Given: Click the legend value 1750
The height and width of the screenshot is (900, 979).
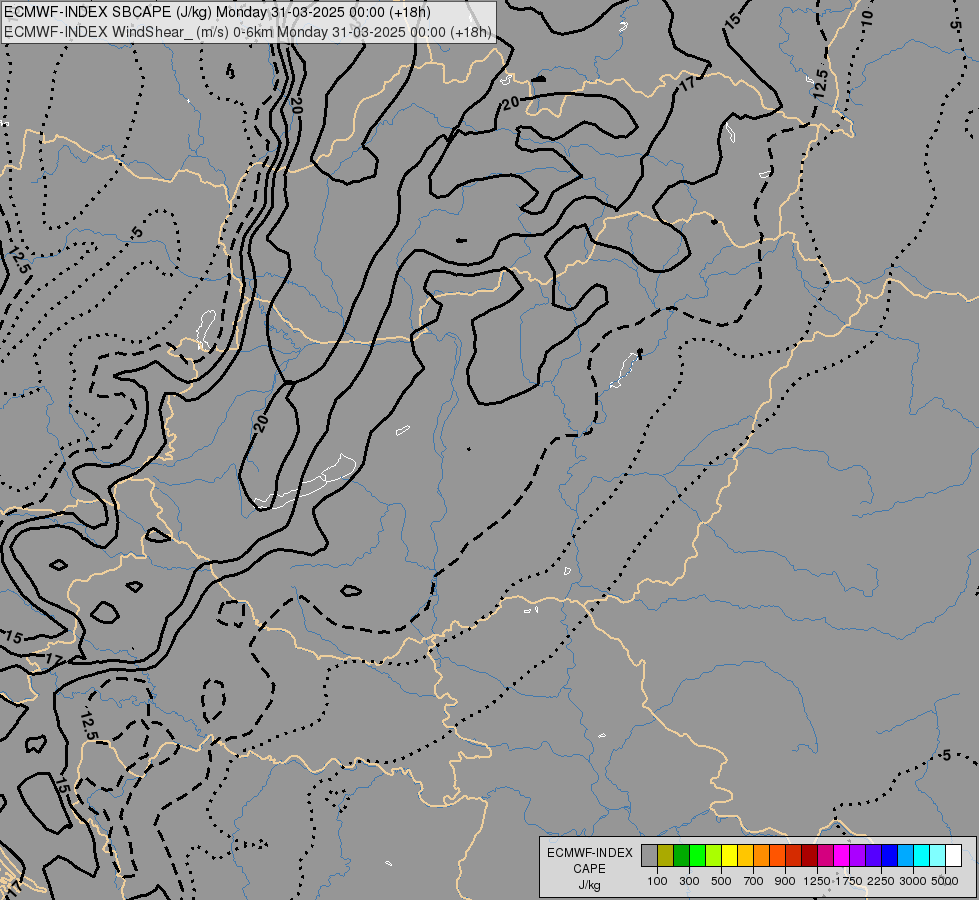Looking at the screenshot, I should [849, 881].
